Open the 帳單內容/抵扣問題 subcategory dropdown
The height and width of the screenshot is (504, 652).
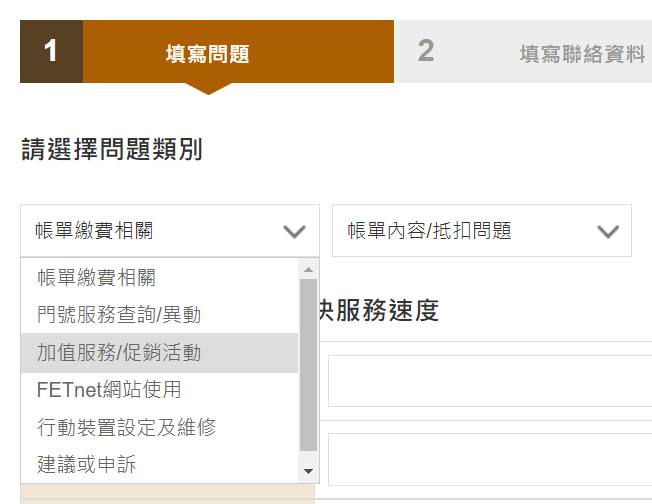pyautogui.click(x=482, y=230)
